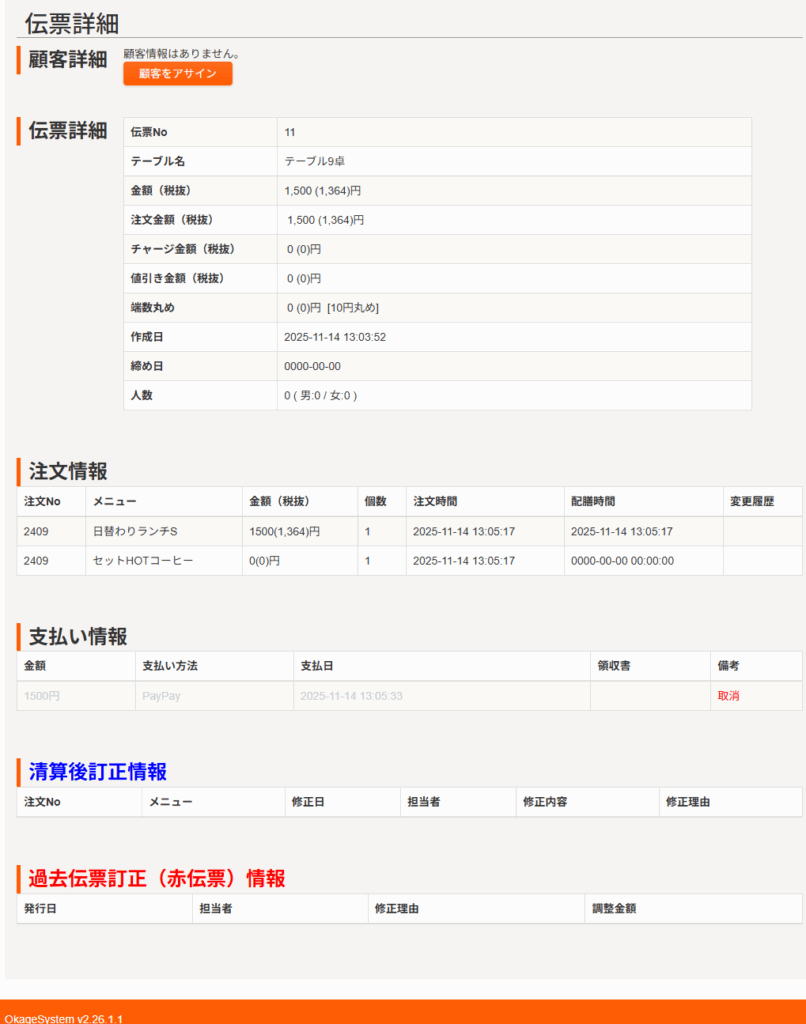Click the 日替わりランチS menu cell
Viewport: 806px width, 1024px height.
pos(135,532)
